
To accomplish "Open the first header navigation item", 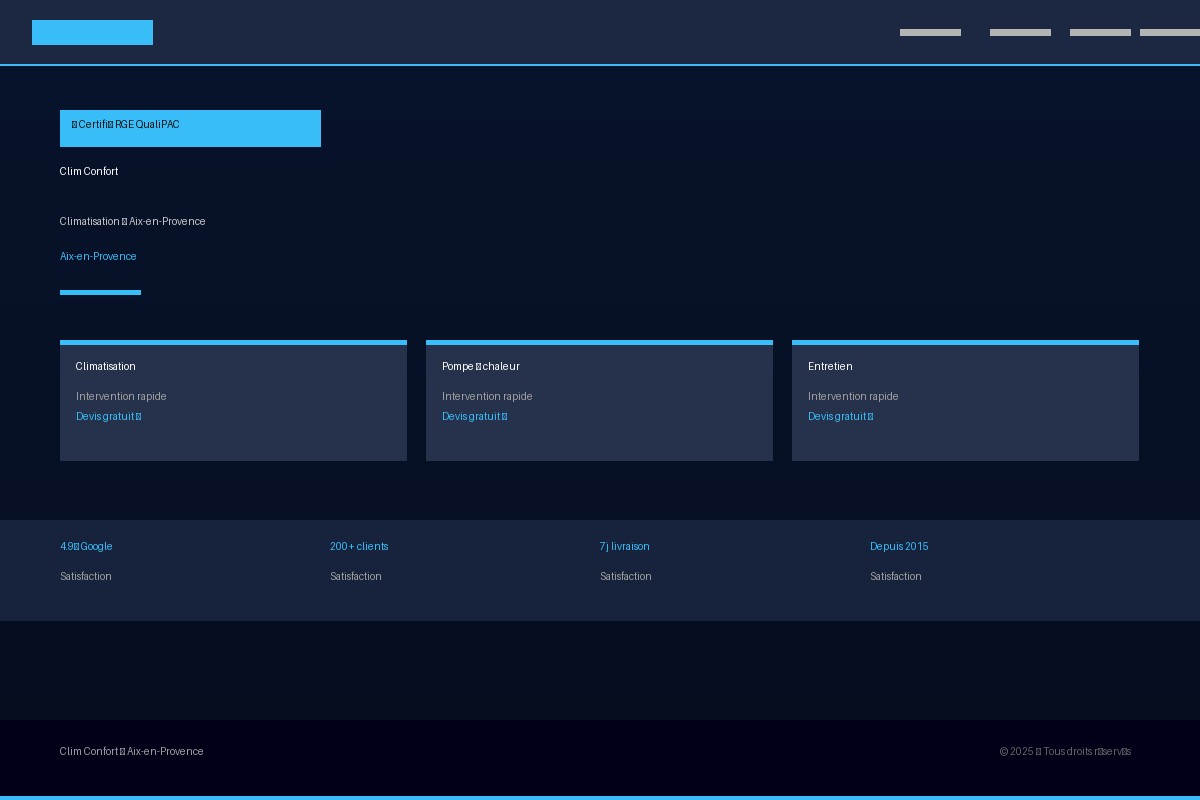I will pyautogui.click(x=930, y=33).
